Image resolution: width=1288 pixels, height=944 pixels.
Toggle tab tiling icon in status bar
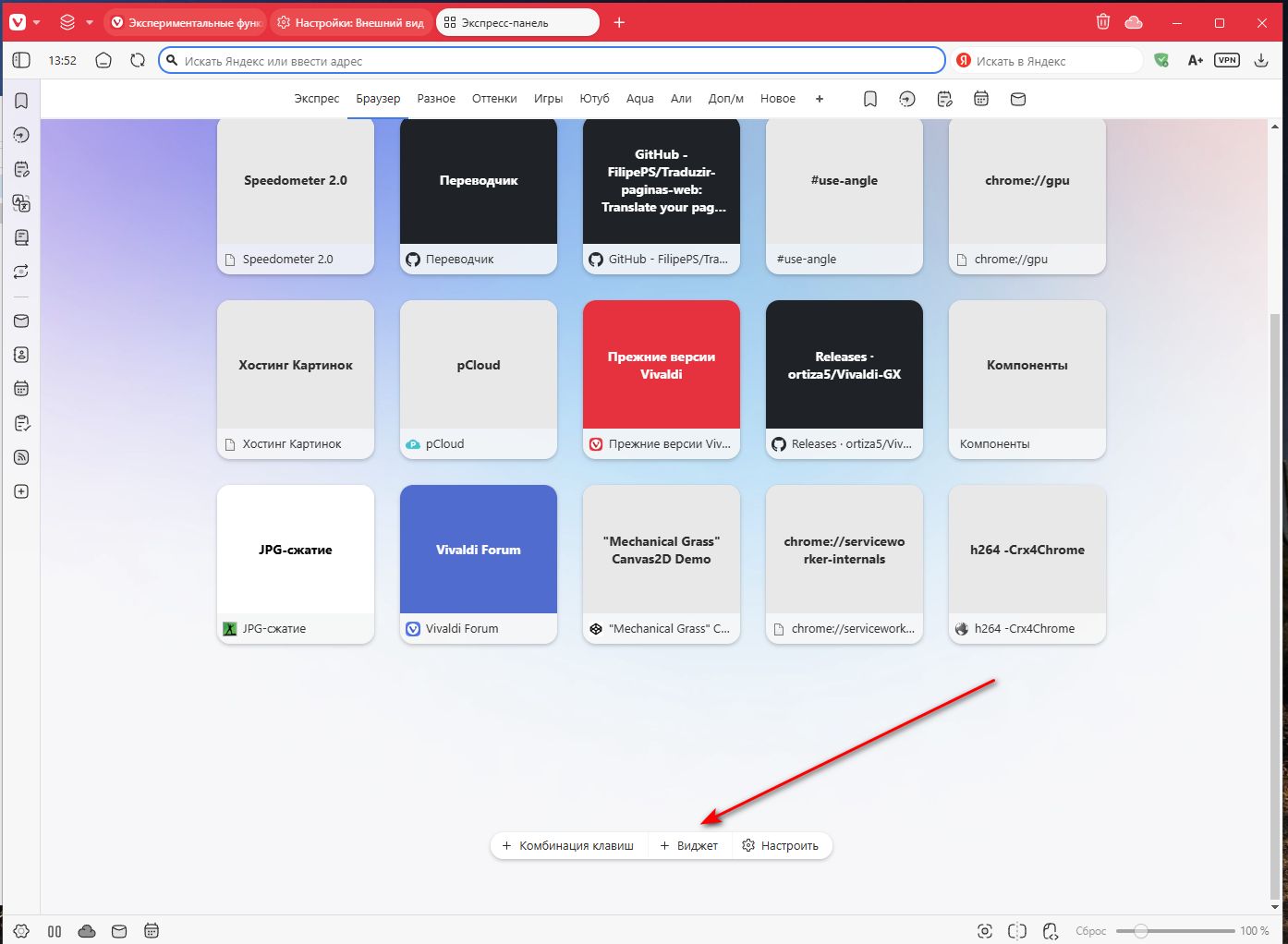pos(1017,931)
